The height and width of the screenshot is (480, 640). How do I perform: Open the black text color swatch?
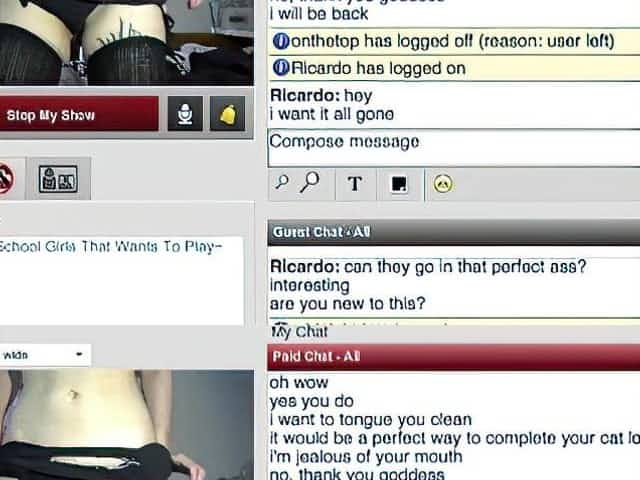pos(399,184)
